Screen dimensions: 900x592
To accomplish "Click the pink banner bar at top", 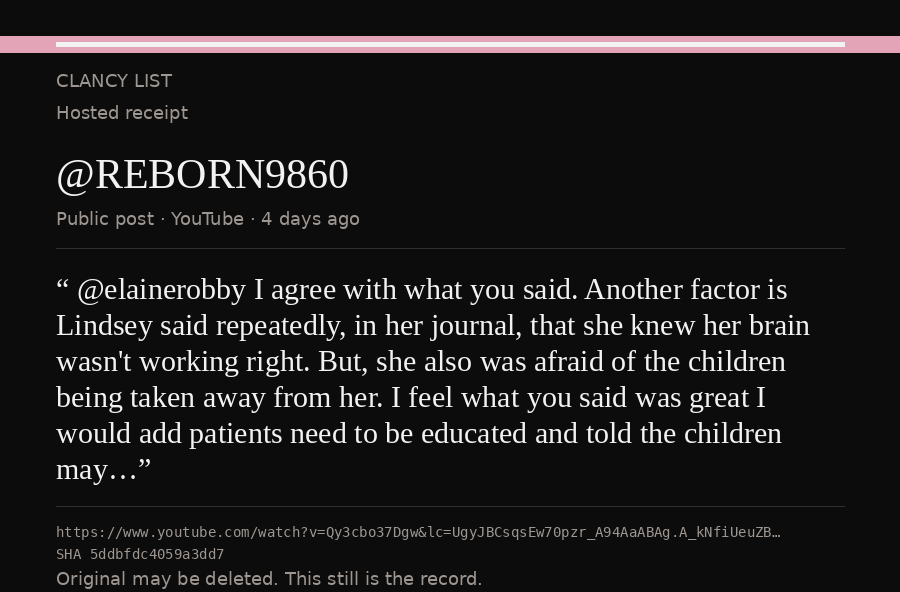I will tap(450, 44).
